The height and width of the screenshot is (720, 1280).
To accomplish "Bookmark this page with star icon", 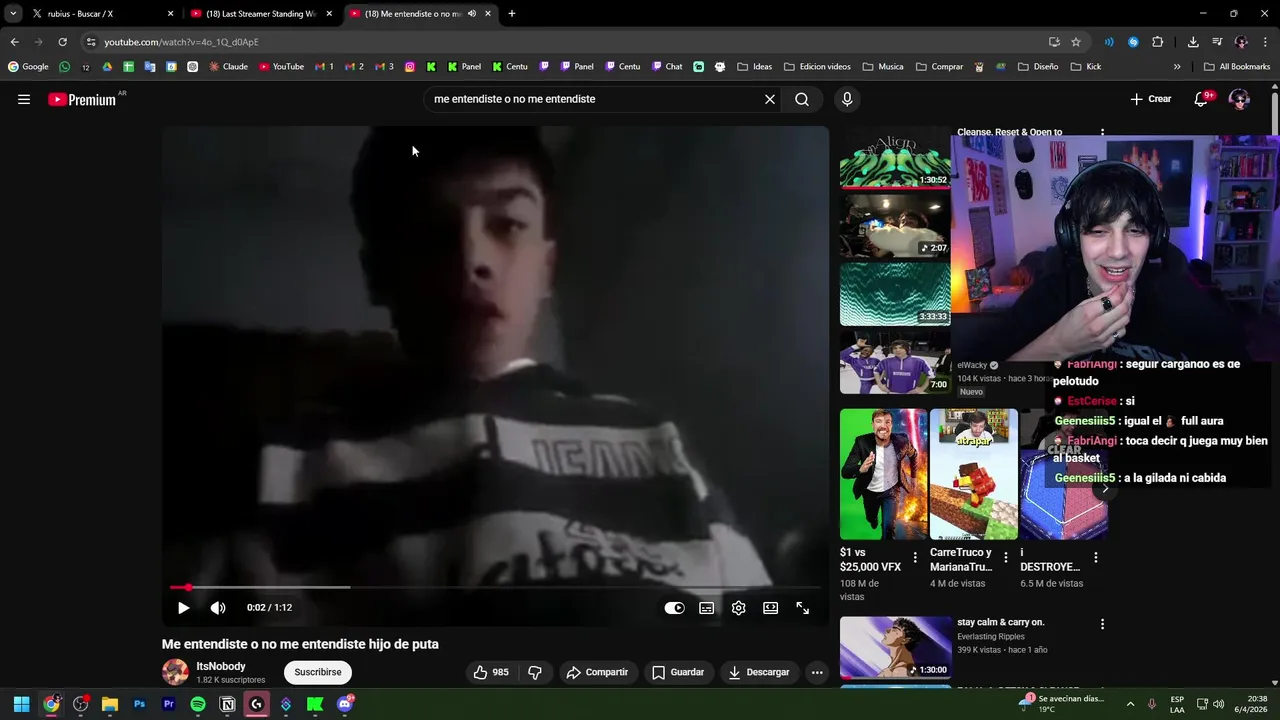I will (1076, 42).
